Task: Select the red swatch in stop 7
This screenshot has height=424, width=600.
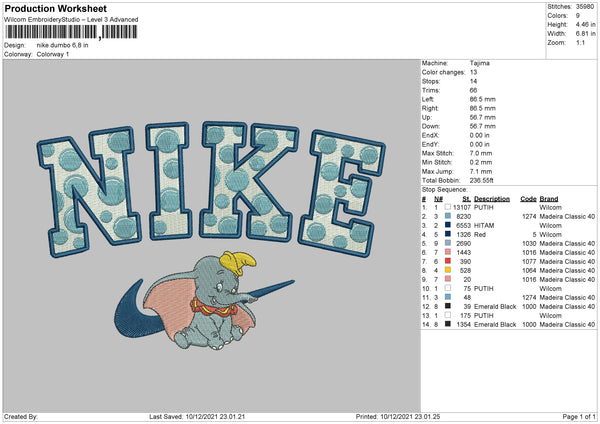Action: click(x=448, y=261)
